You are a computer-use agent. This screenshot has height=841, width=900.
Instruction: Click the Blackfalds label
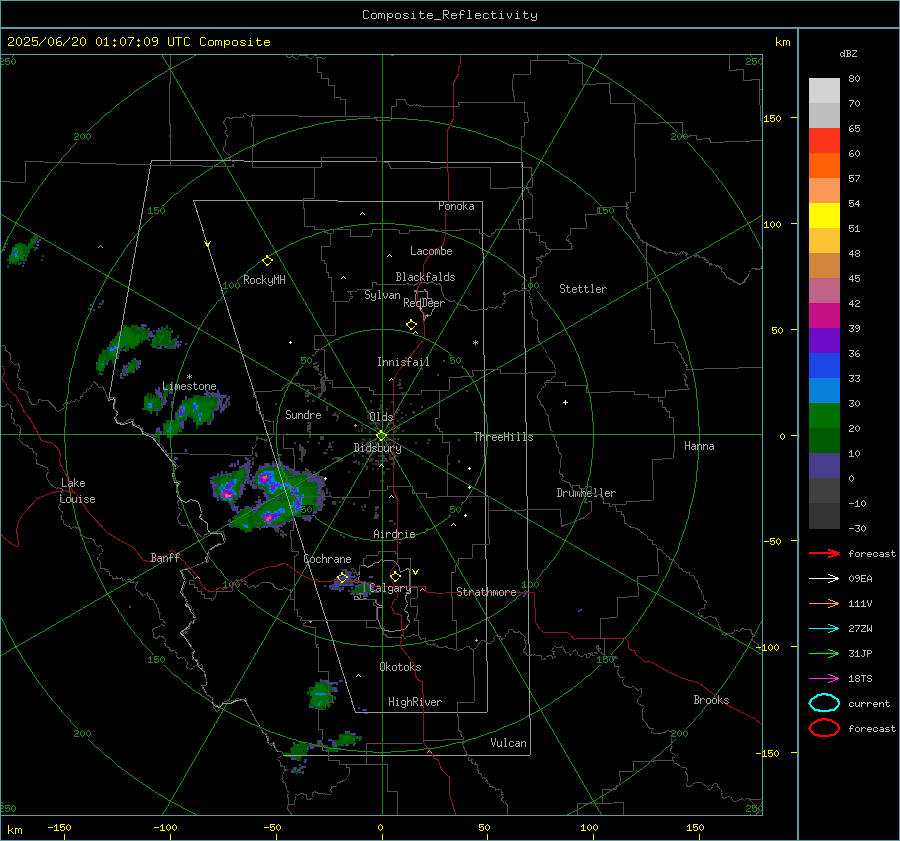(425, 277)
